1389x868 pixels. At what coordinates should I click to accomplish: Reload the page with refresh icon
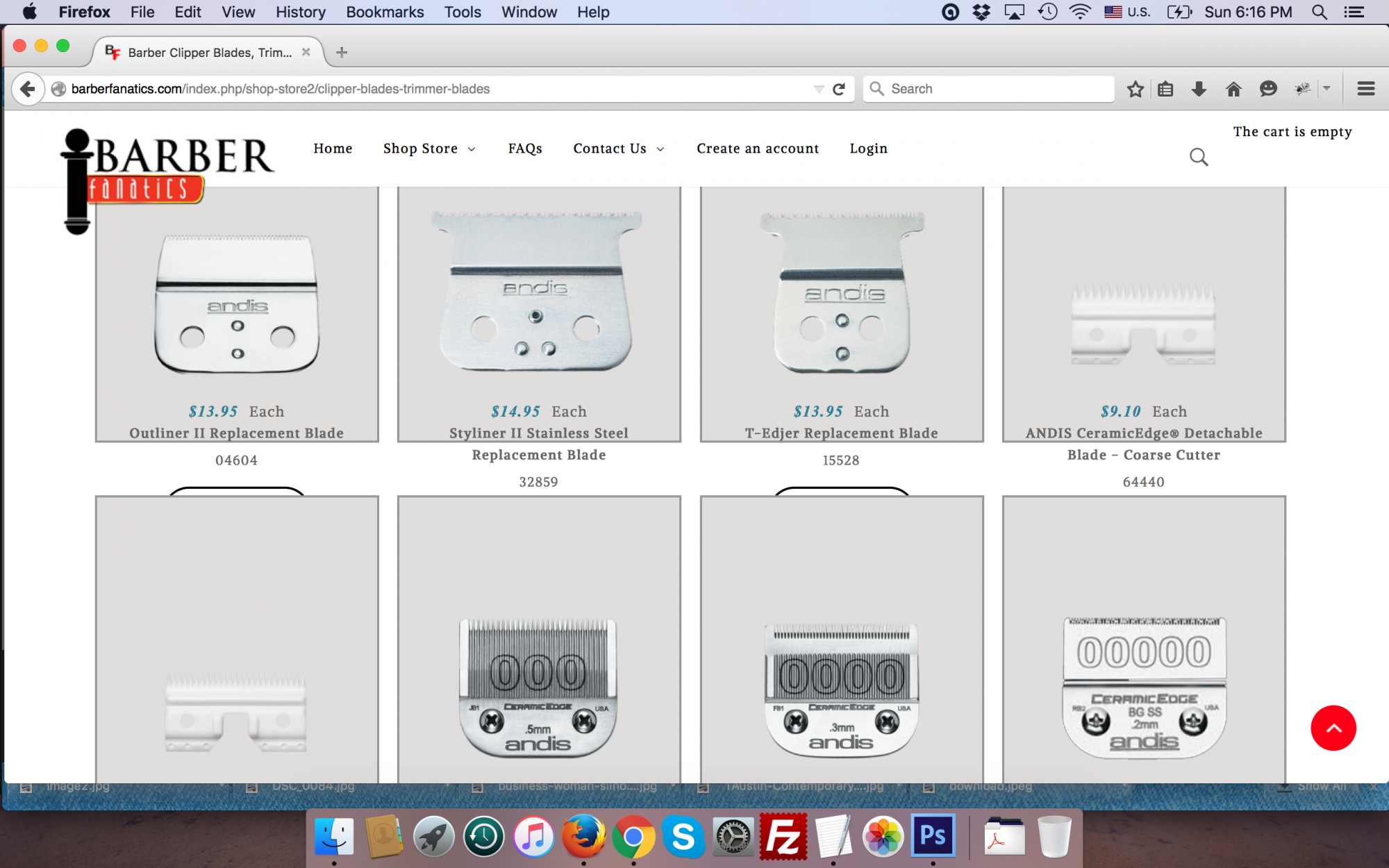tap(839, 89)
